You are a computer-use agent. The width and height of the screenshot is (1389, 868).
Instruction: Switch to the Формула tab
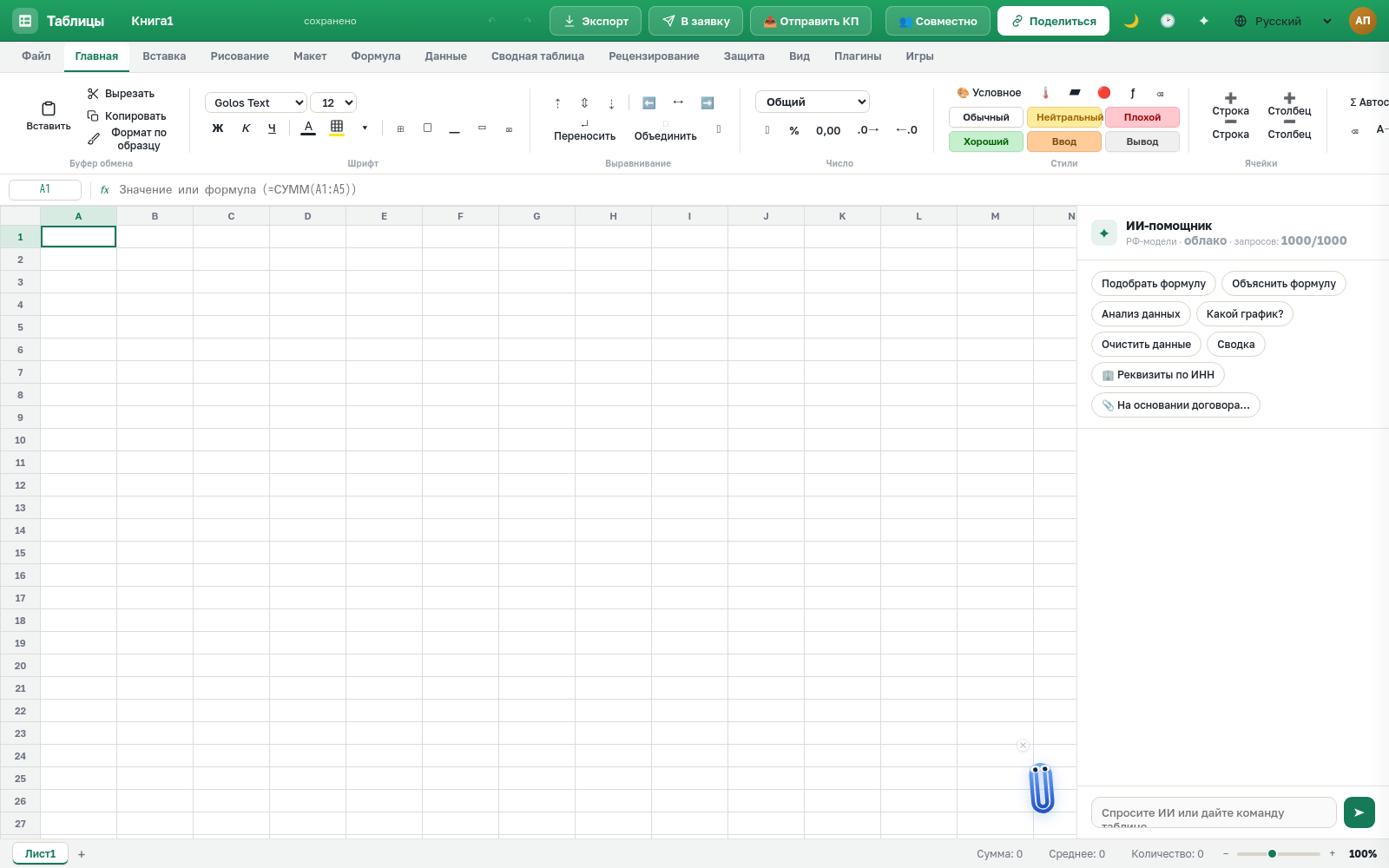tap(376, 56)
